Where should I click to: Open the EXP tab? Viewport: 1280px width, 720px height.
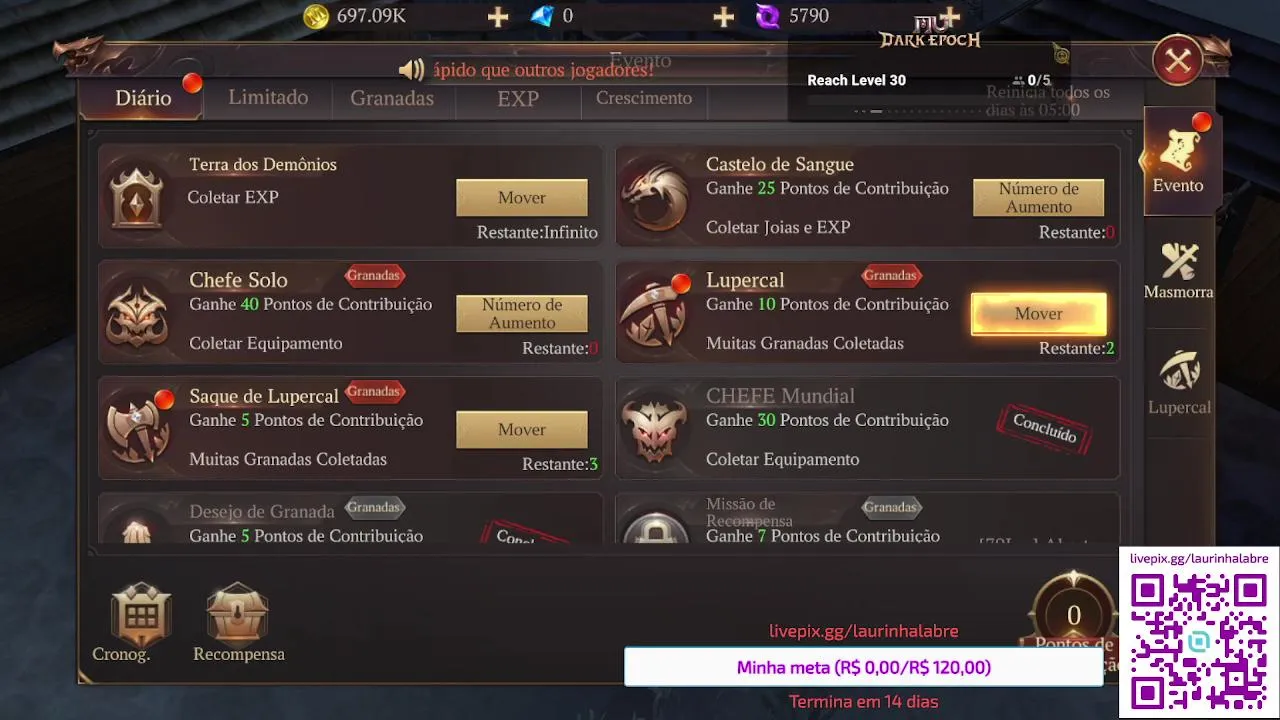518,98
